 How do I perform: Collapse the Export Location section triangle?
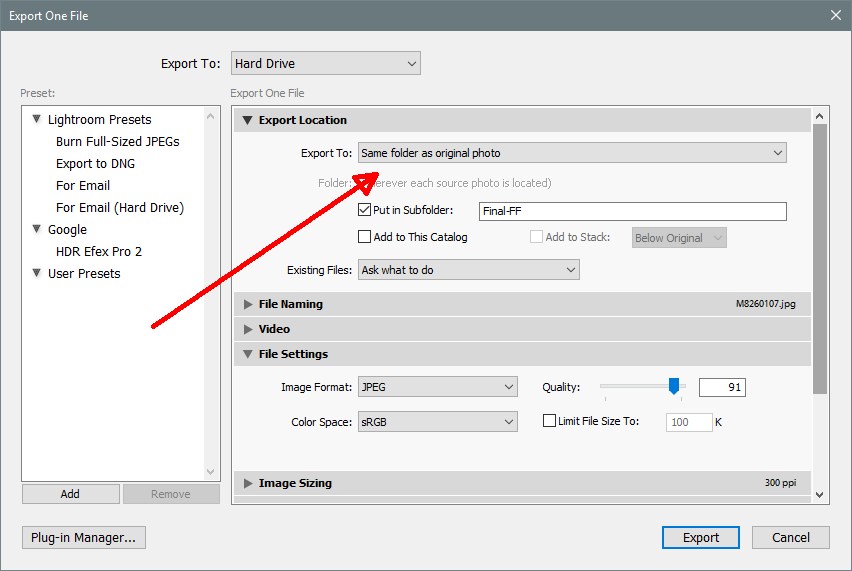(248, 121)
